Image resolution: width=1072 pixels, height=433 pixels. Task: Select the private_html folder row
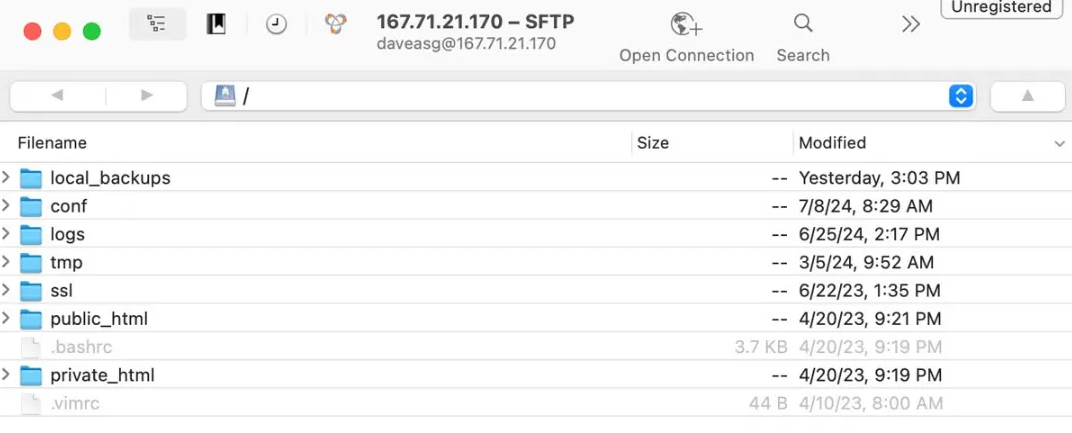coord(102,376)
